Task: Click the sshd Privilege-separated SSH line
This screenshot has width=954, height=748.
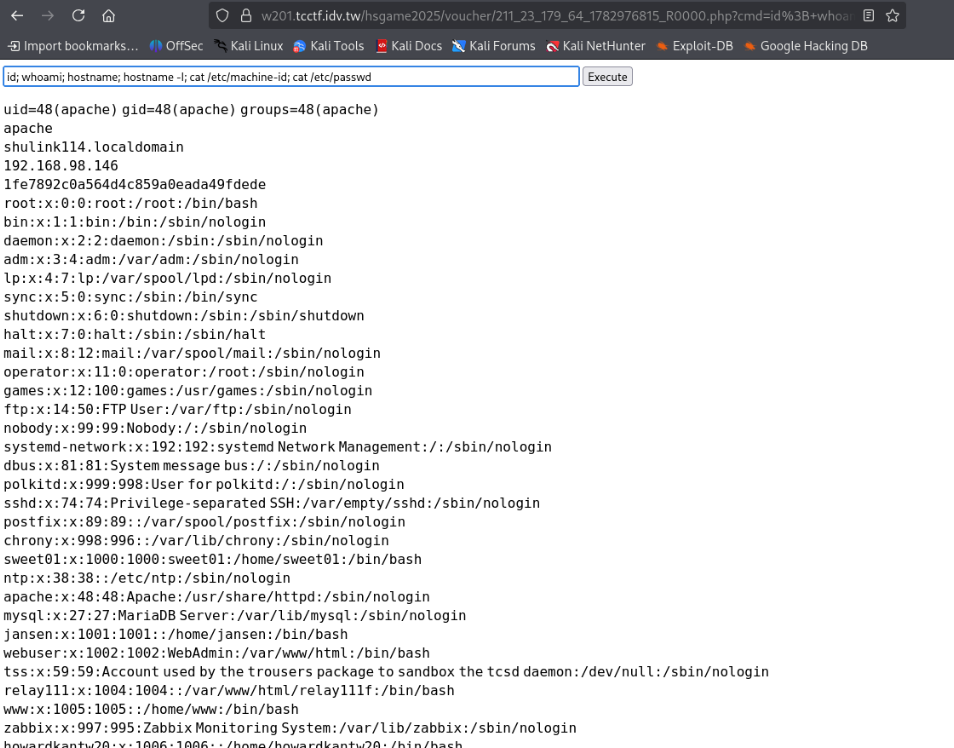Action: coord(271,503)
